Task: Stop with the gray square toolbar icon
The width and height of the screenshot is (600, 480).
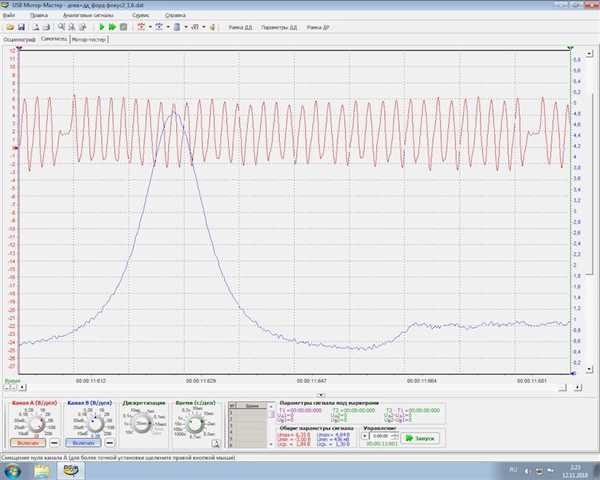Action: coord(124,27)
